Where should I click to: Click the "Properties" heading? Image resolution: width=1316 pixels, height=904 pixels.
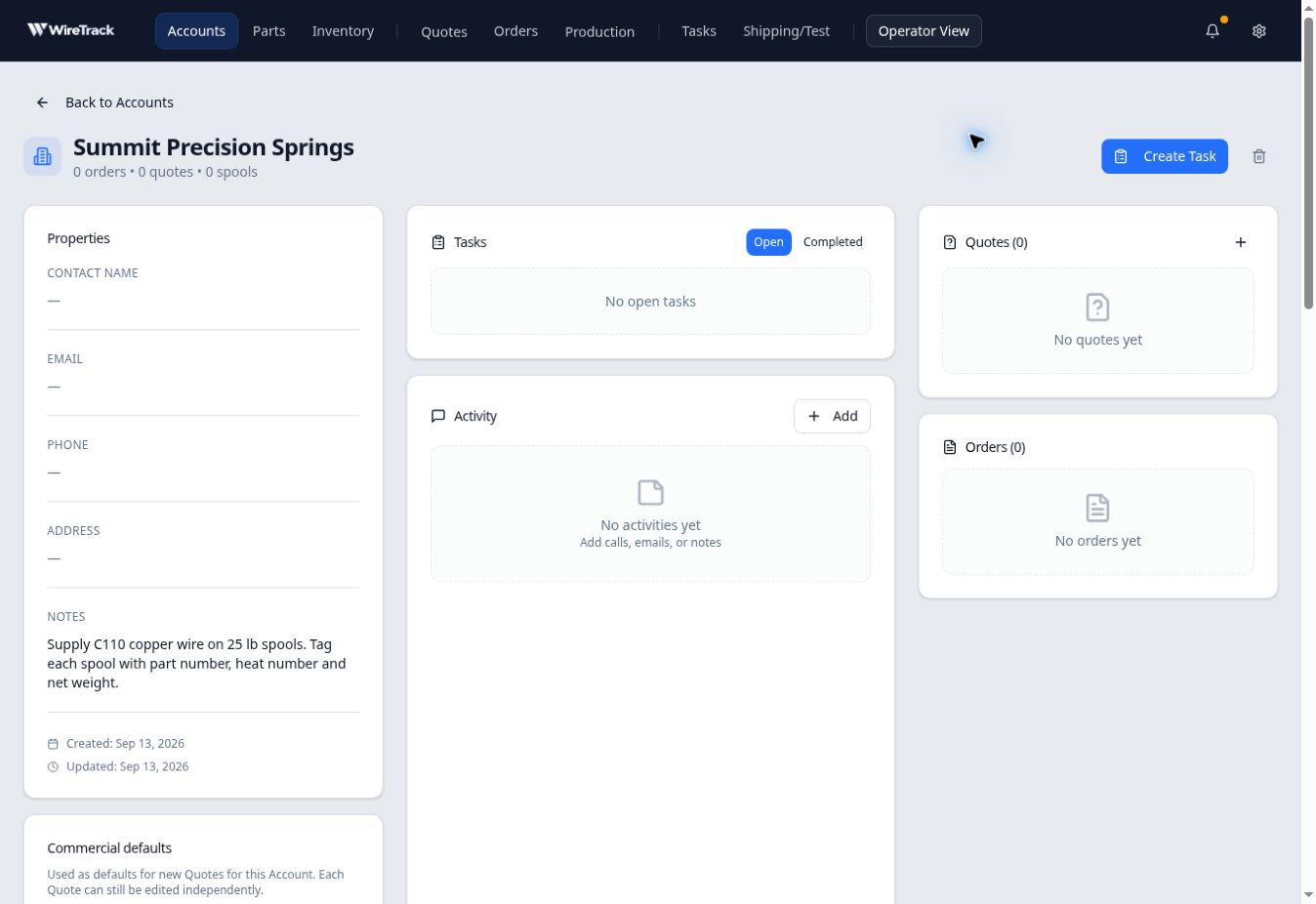point(78,238)
